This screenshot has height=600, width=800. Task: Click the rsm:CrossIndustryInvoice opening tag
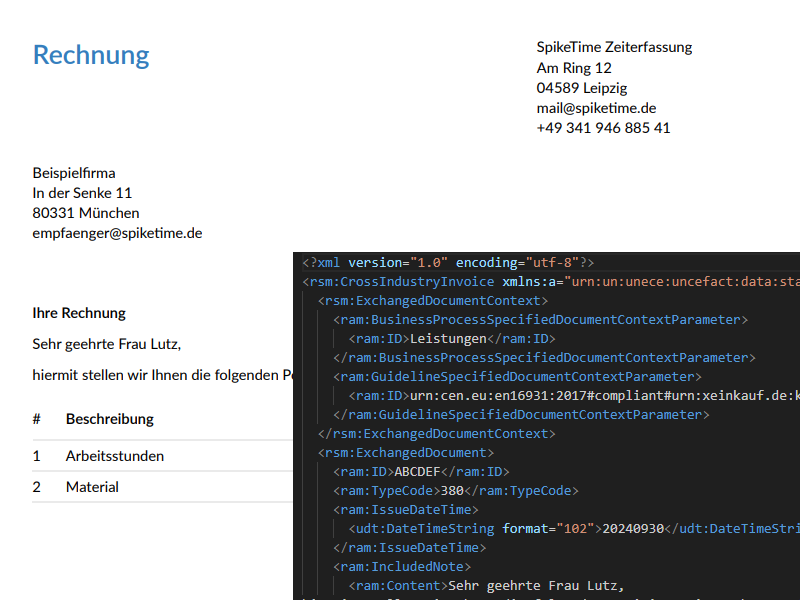[551, 282]
